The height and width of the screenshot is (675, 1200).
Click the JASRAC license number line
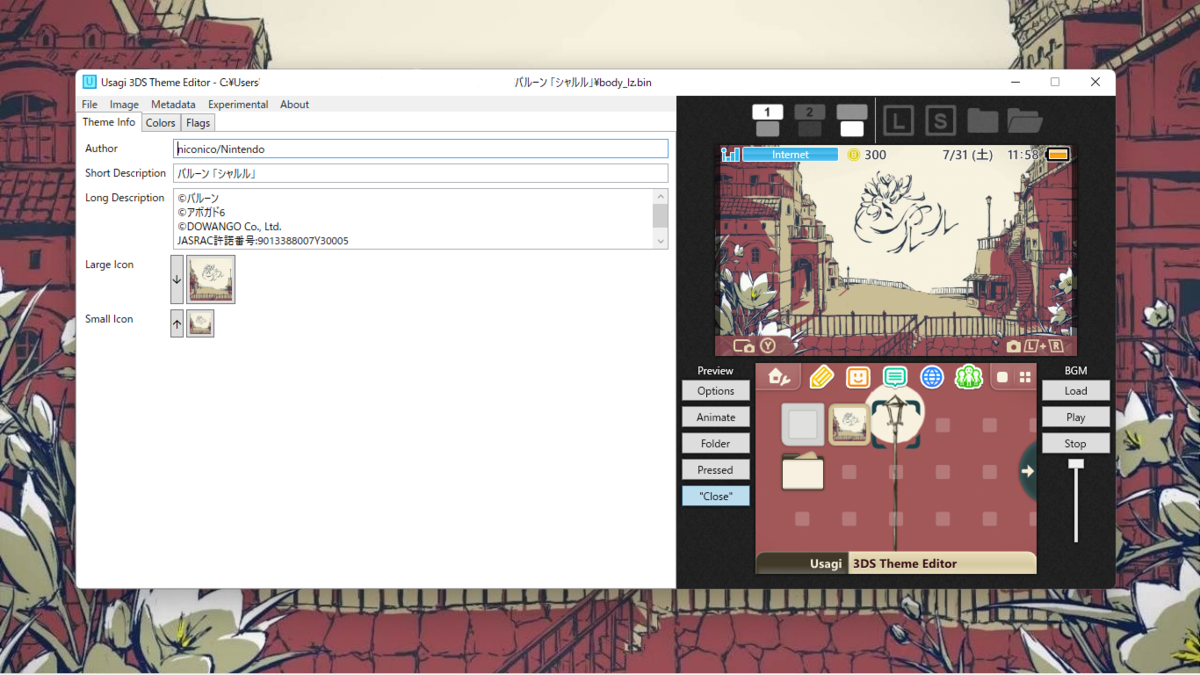click(x=263, y=241)
